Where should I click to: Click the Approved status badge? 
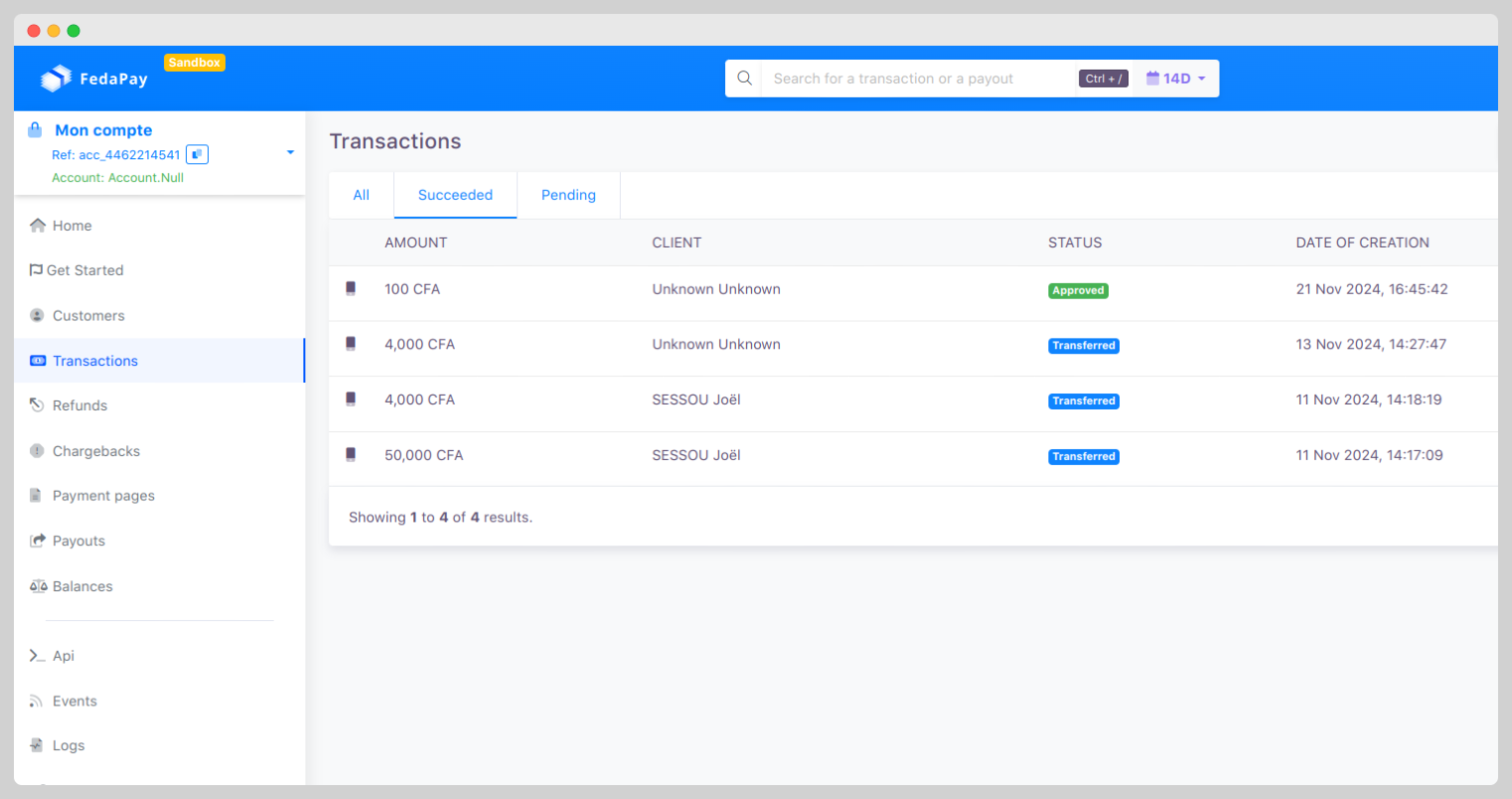tap(1078, 290)
